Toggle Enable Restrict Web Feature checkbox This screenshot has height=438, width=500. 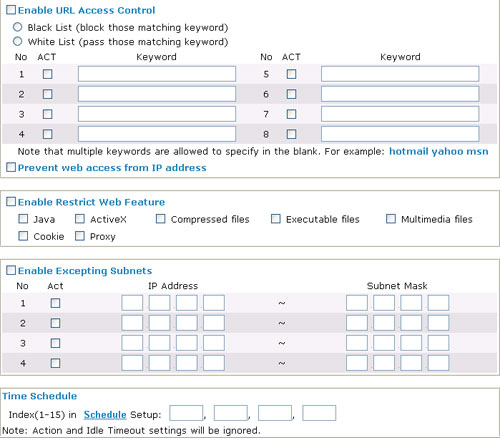11,201
